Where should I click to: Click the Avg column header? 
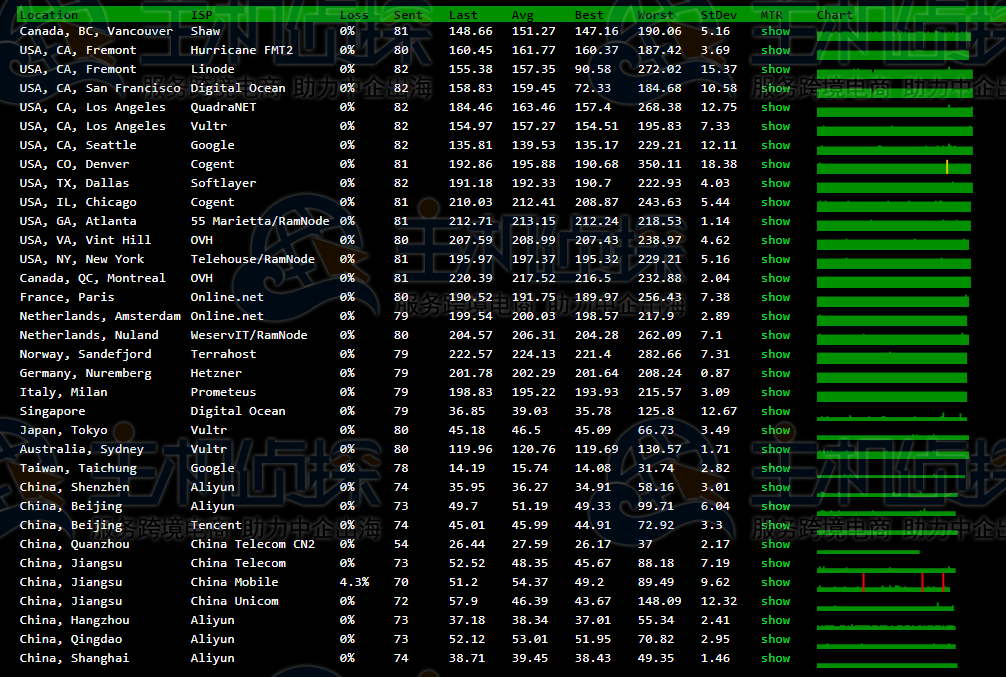pos(523,15)
